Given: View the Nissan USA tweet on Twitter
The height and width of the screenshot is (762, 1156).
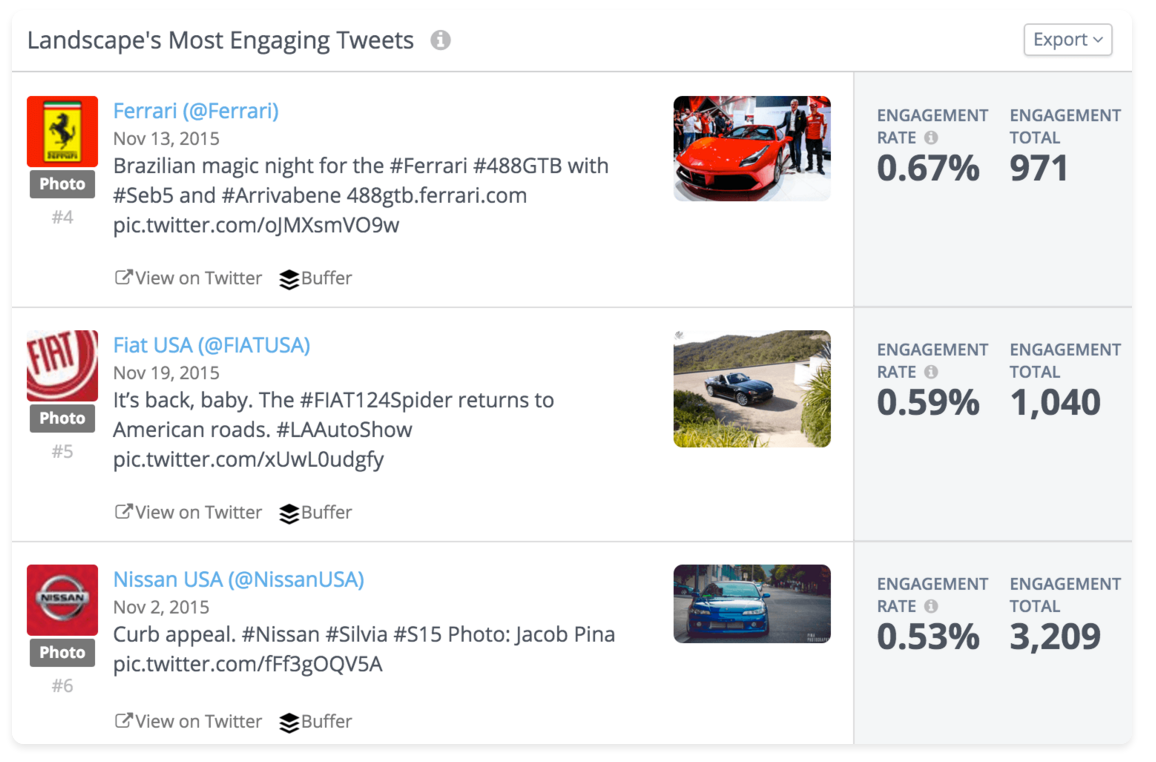Looking at the screenshot, I should [x=188, y=721].
